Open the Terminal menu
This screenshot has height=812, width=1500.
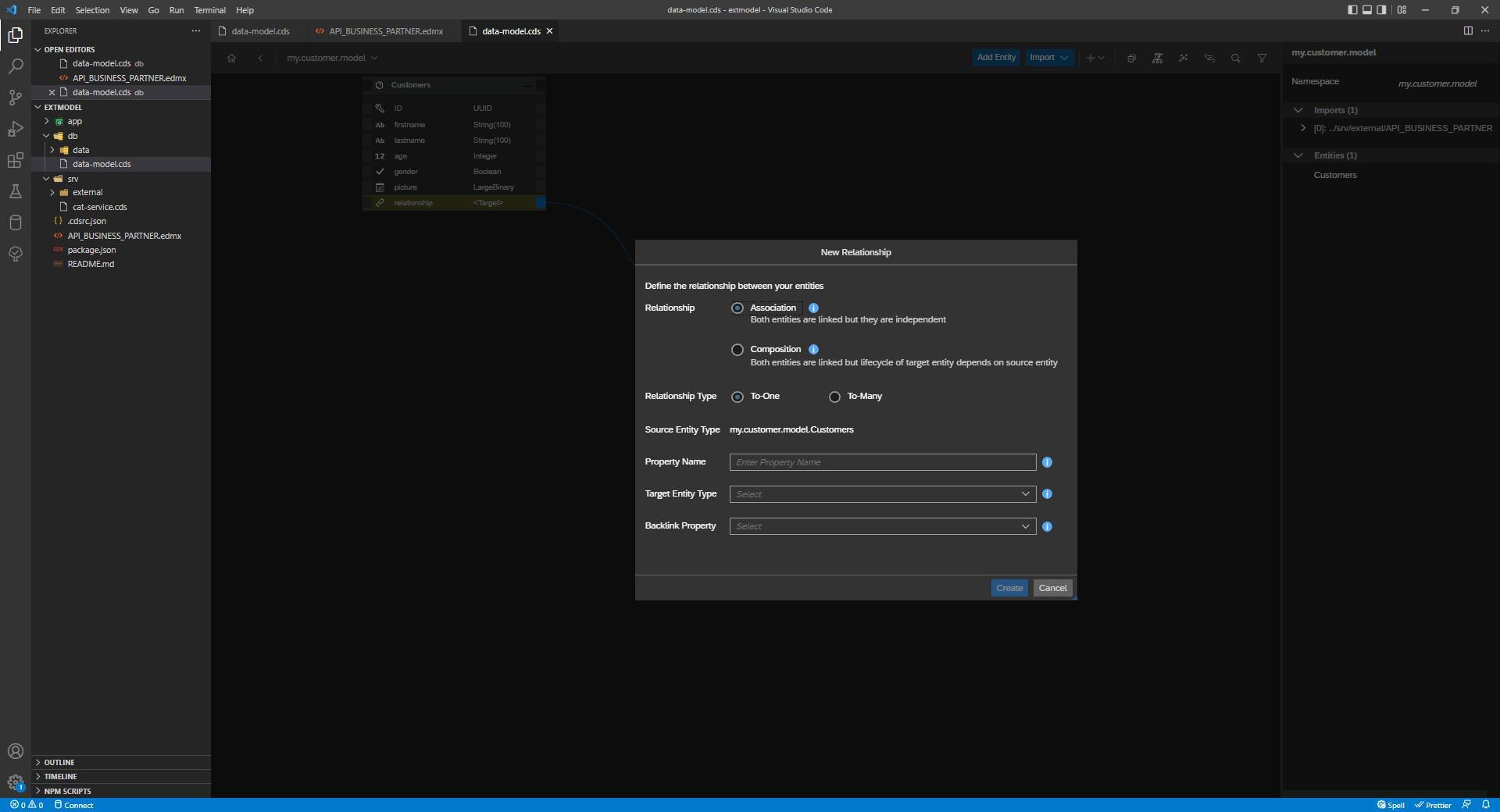tap(209, 10)
